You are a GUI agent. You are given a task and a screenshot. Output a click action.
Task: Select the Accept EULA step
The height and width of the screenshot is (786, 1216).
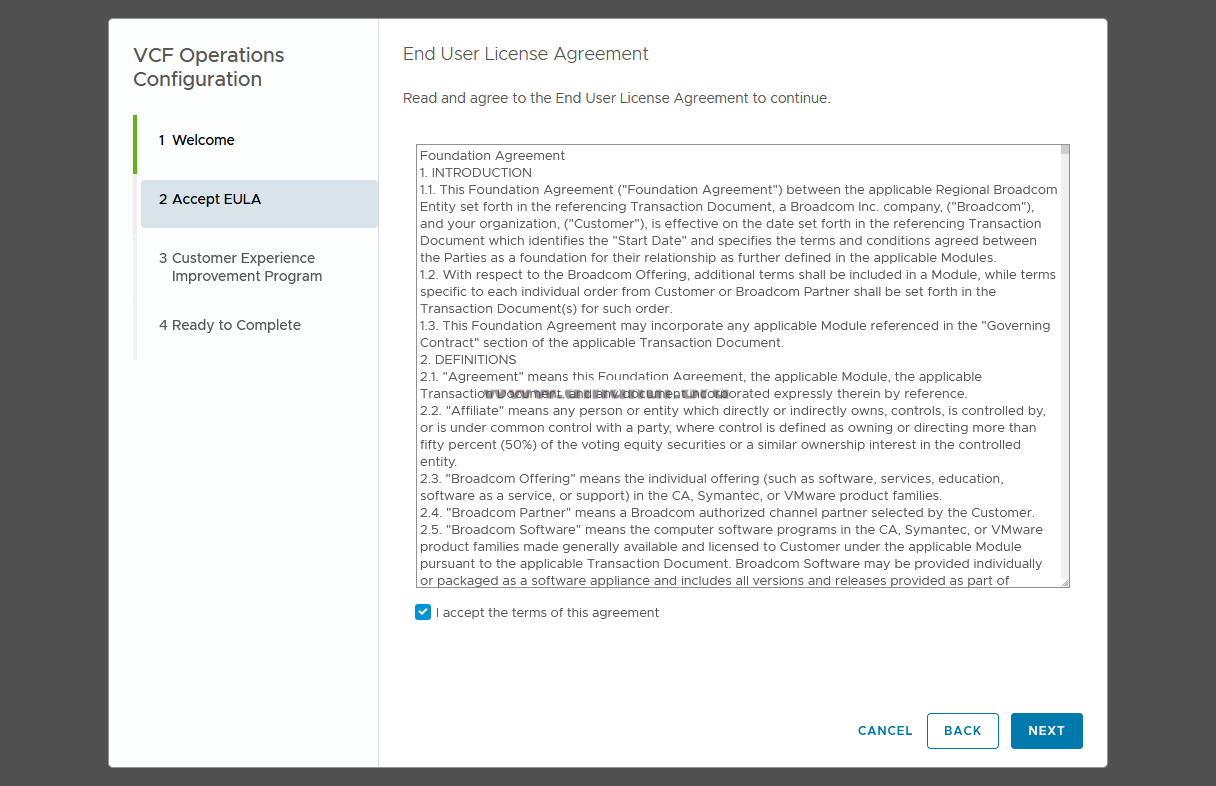pyautogui.click(x=216, y=200)
